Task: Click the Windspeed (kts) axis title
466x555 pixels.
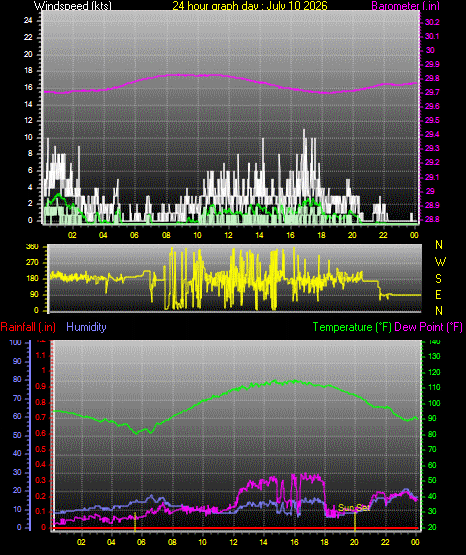Action: pos(73,5)
